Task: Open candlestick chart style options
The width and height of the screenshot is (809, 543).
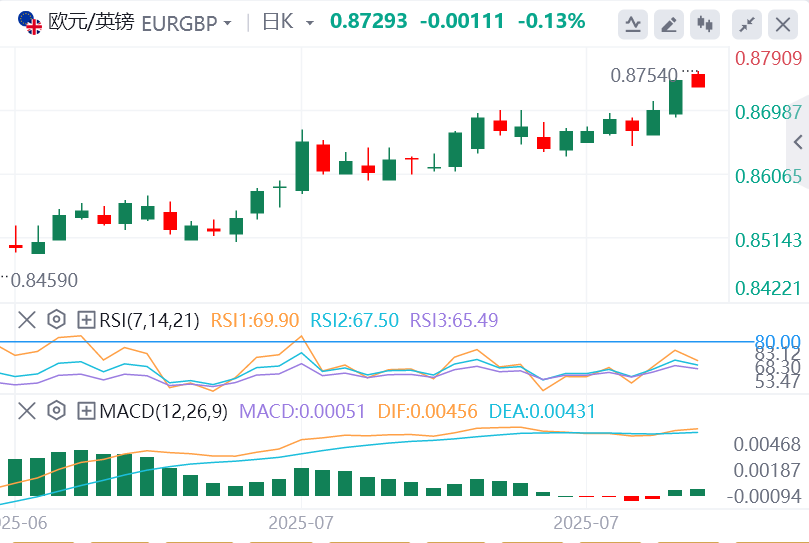Action: tap(705, 24)
